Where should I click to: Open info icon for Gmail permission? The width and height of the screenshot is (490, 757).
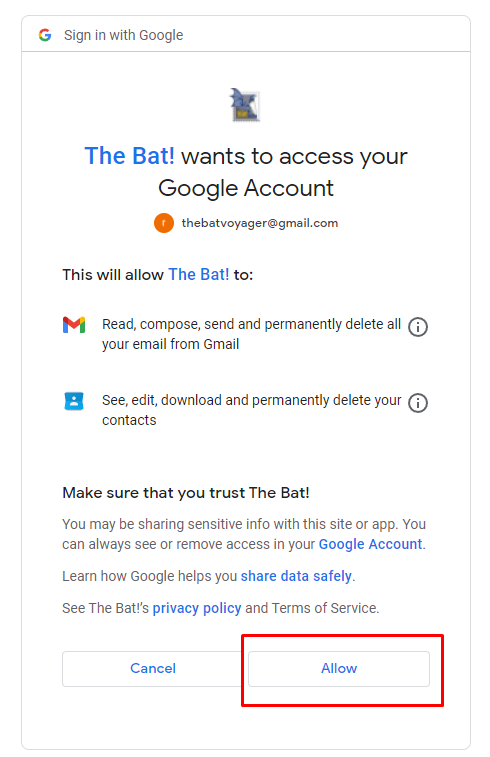(x=418, y=327)
